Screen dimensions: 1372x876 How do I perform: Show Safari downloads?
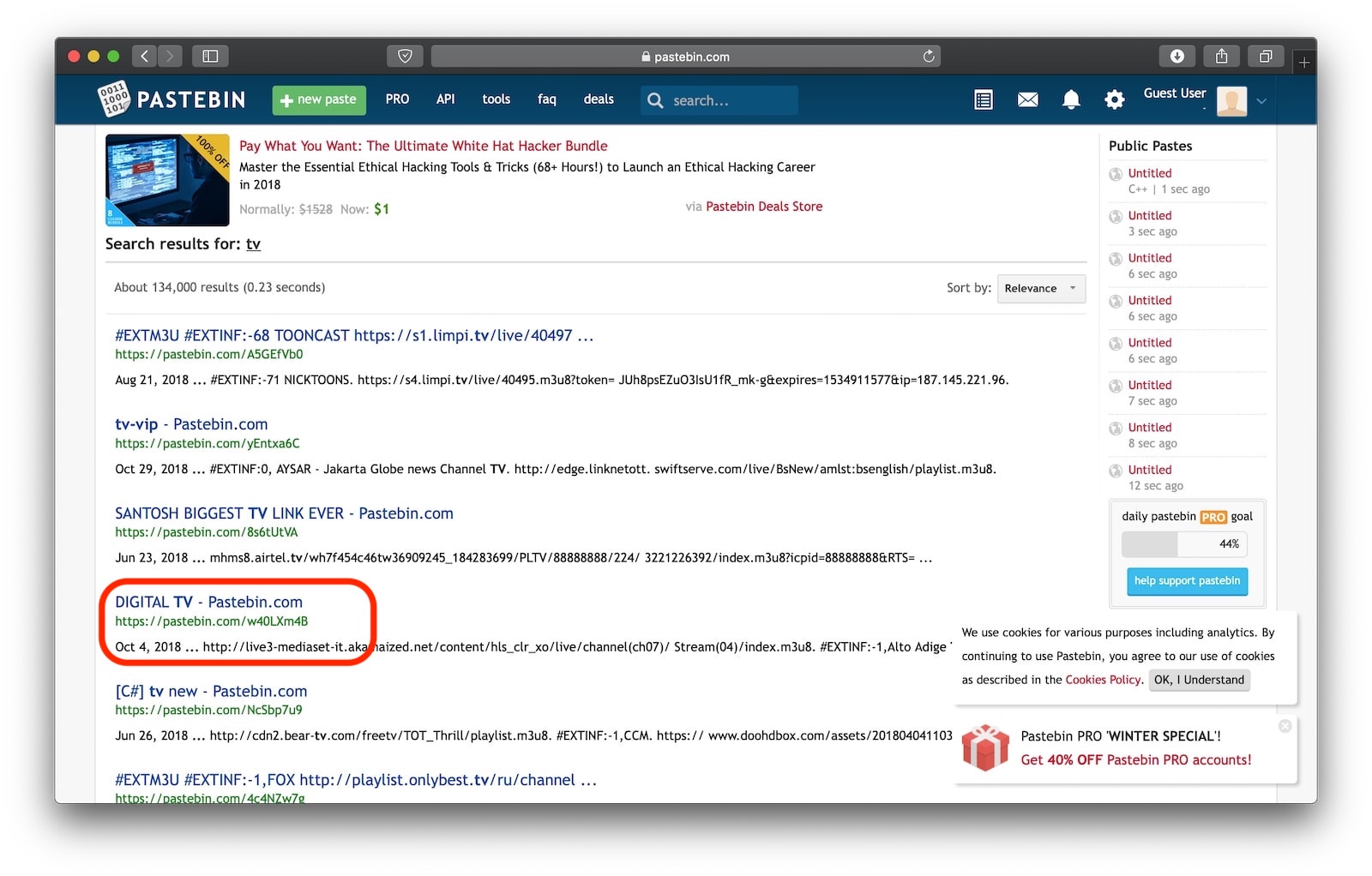click(1177, 57)
